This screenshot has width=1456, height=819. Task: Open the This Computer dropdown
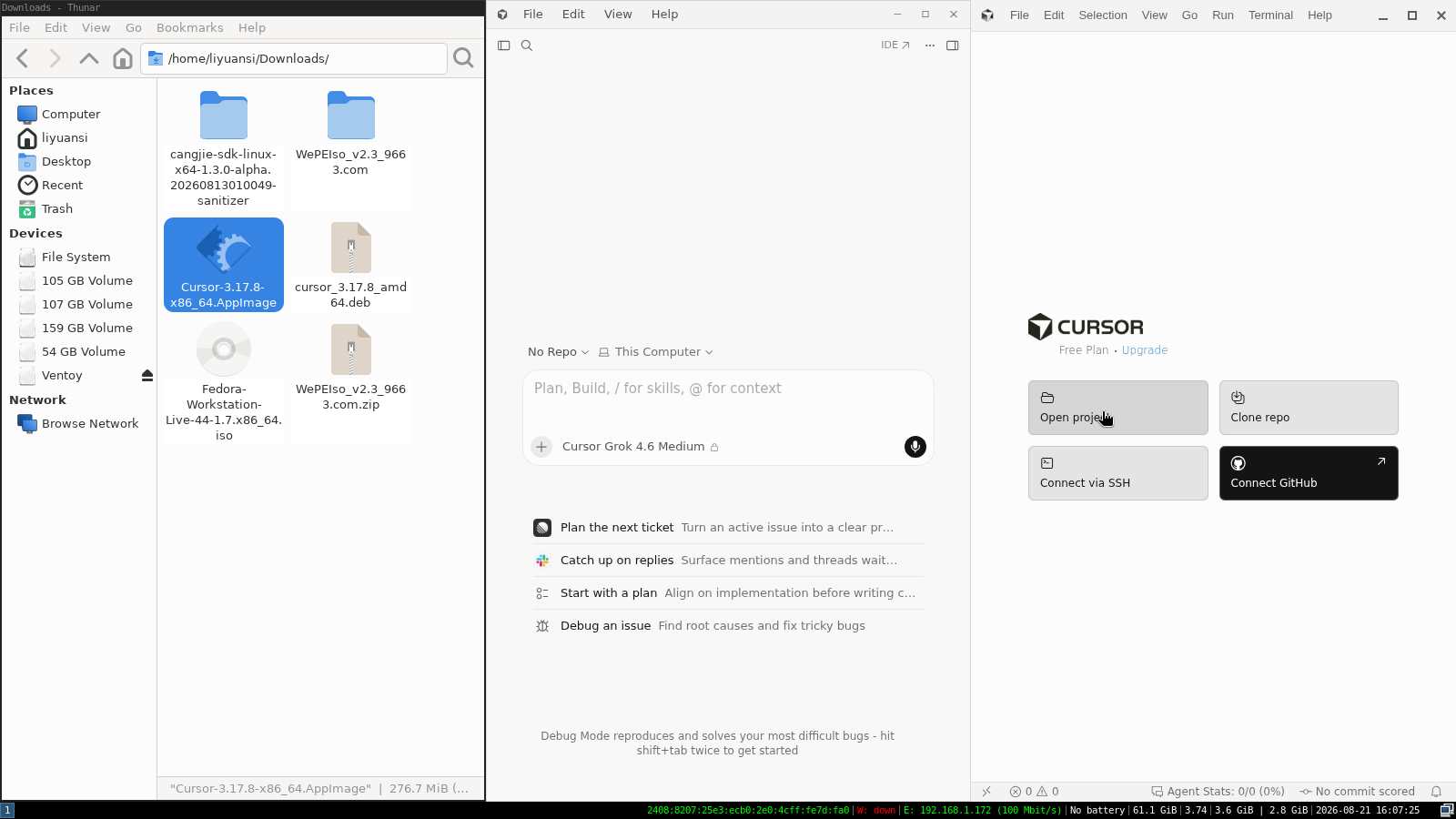(x=655, y=352)
